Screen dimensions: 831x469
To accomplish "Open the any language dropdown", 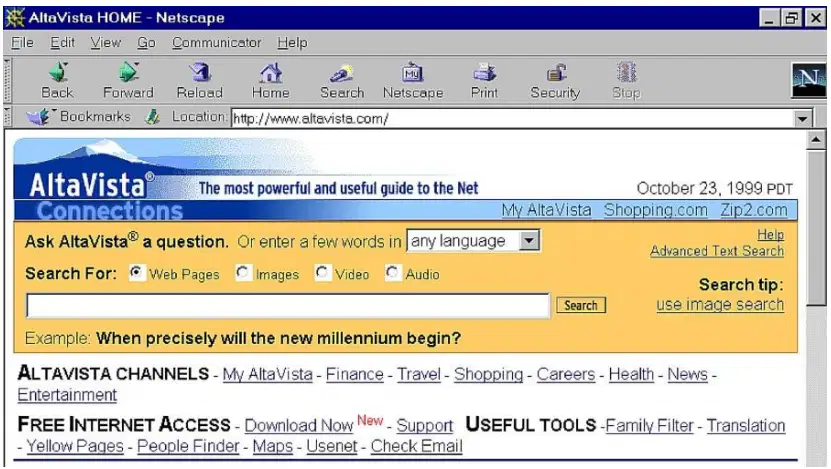I will 473,241.
